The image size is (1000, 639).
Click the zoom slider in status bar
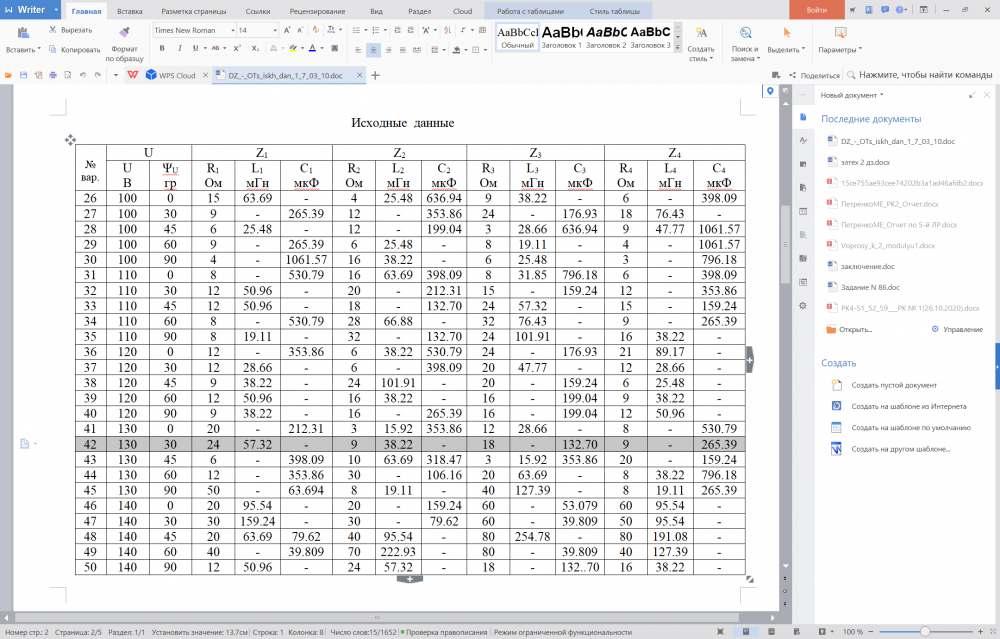930,632
